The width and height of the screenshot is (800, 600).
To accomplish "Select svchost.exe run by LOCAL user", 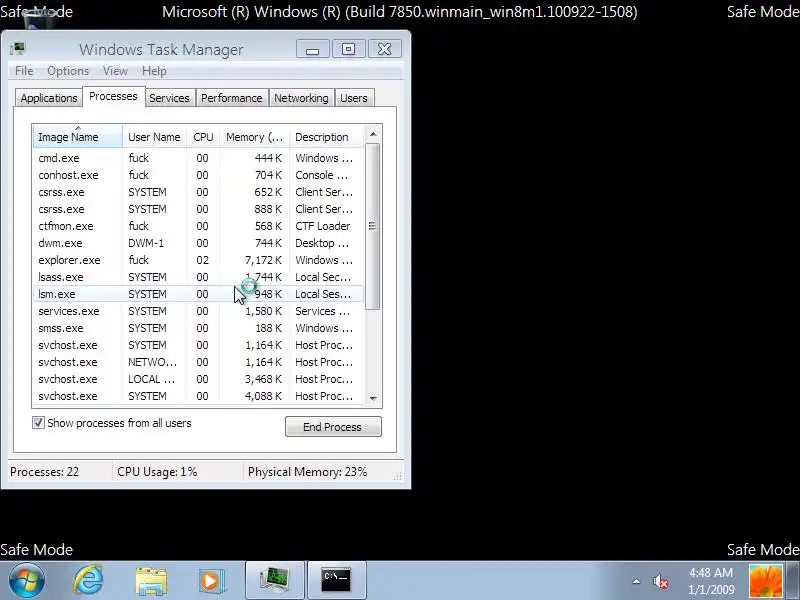I will point(199,379).
